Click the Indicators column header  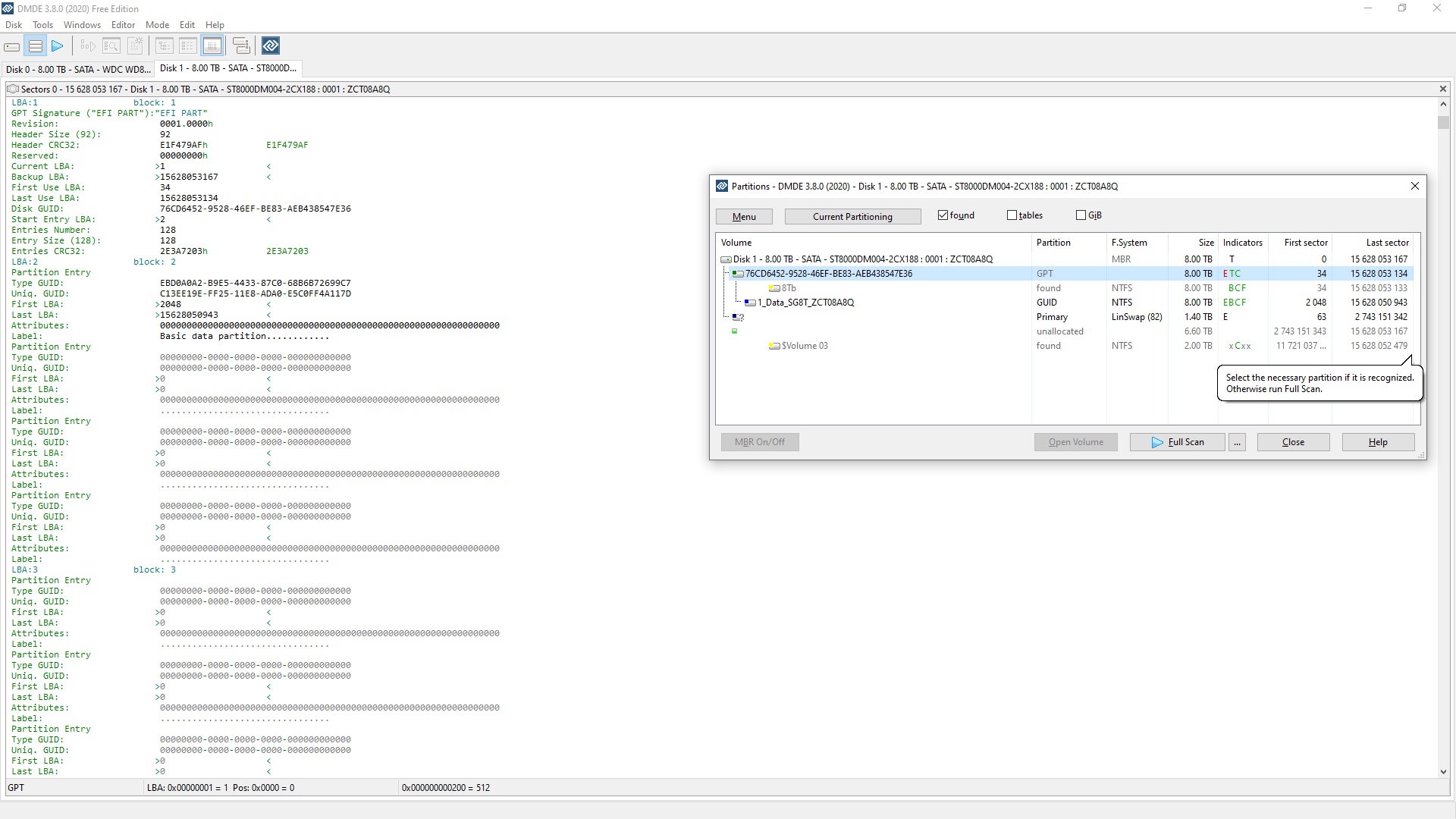(1242, 243)
